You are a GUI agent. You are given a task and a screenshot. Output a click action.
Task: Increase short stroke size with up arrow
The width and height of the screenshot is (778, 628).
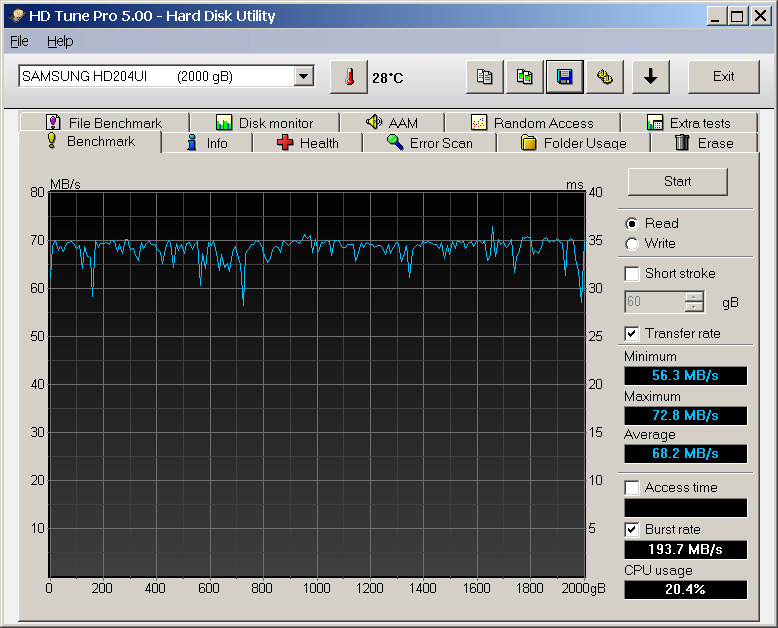(x=694, y=297)
